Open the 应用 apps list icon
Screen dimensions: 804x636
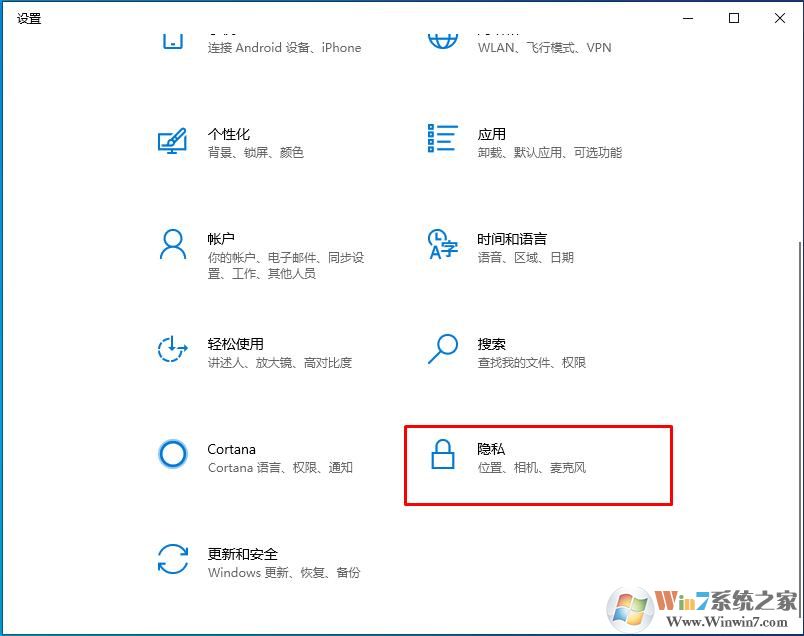pyautogui.click(x=443, y=138)
